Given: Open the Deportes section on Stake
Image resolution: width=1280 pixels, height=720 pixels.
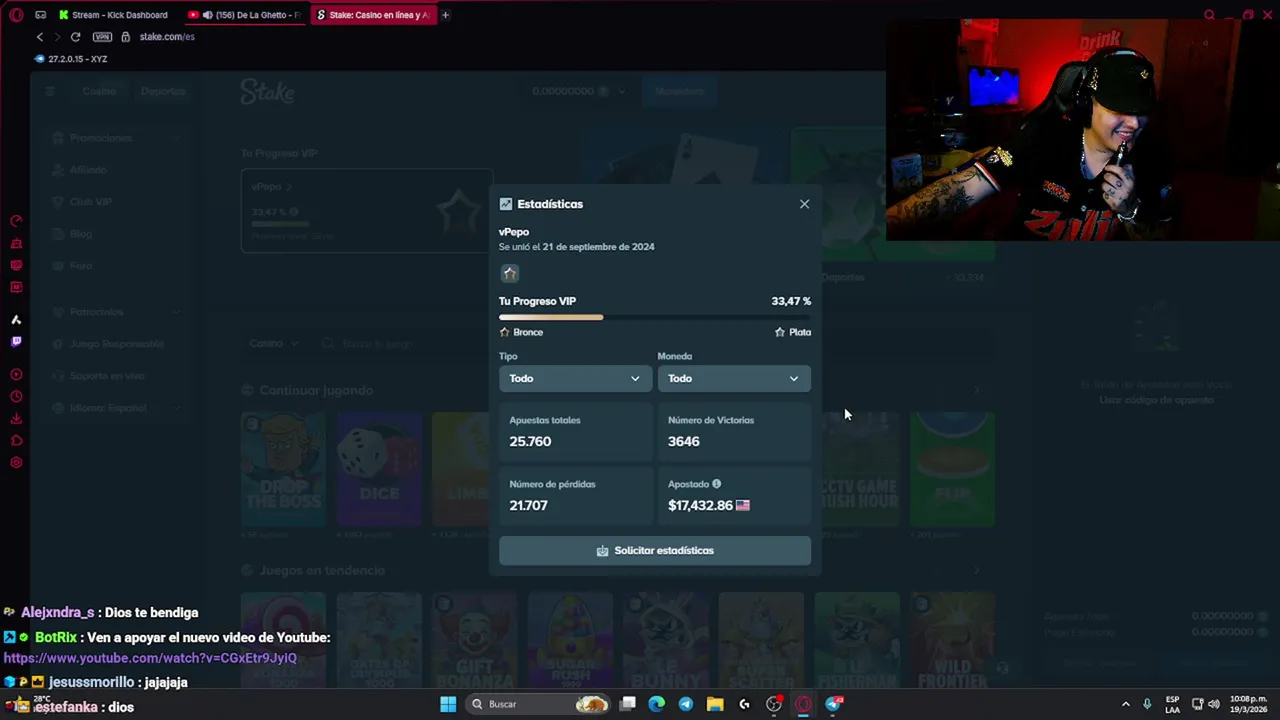Looking at the screenshot, I should [x=163, y=91].
